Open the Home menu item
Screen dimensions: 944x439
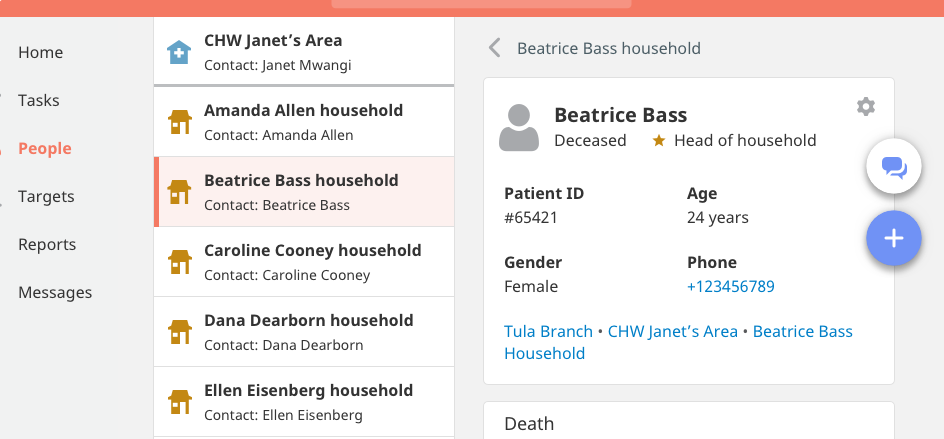(x=41, y=53)
